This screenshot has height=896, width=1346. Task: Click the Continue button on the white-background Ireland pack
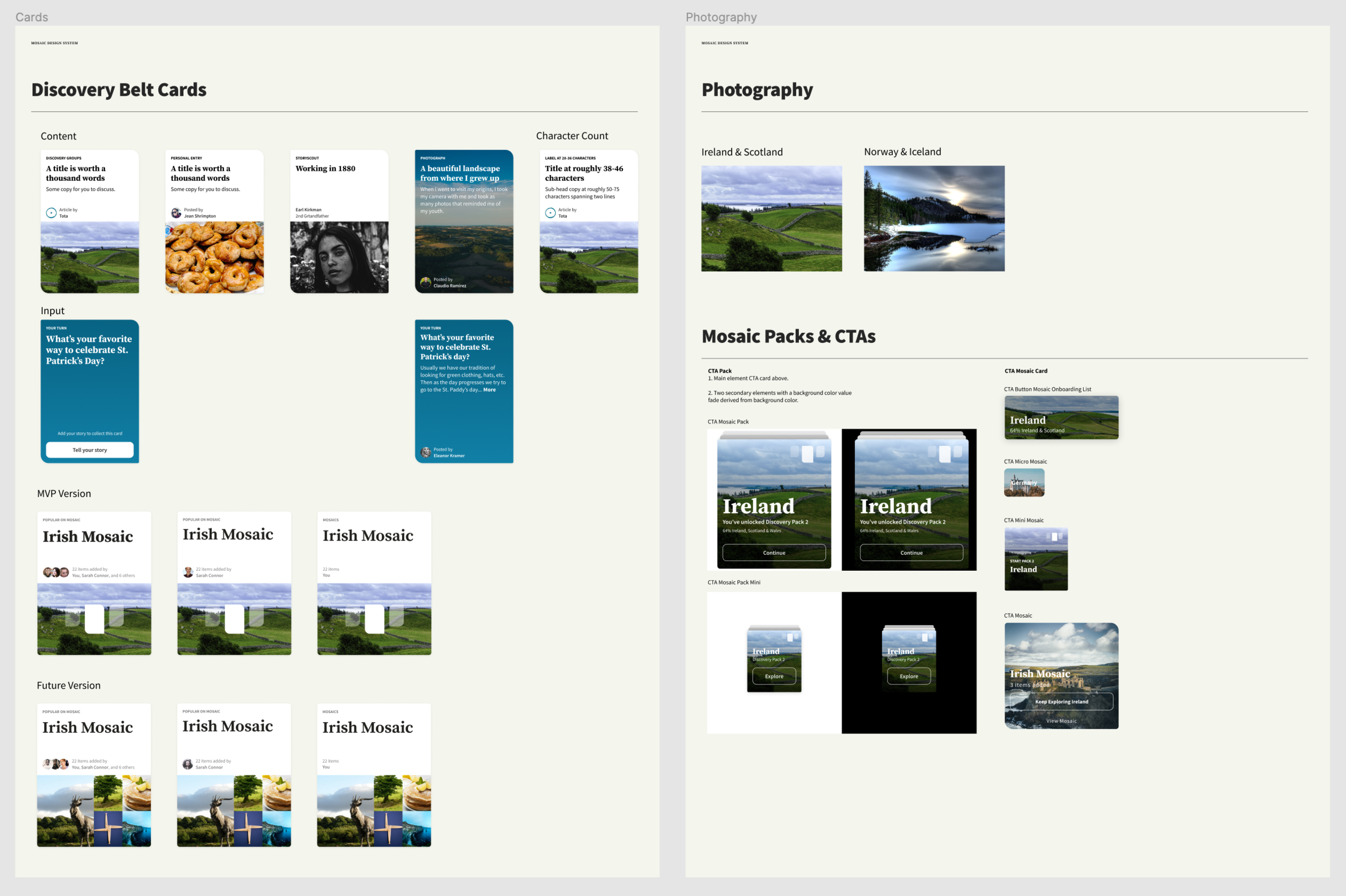[774, 552]
